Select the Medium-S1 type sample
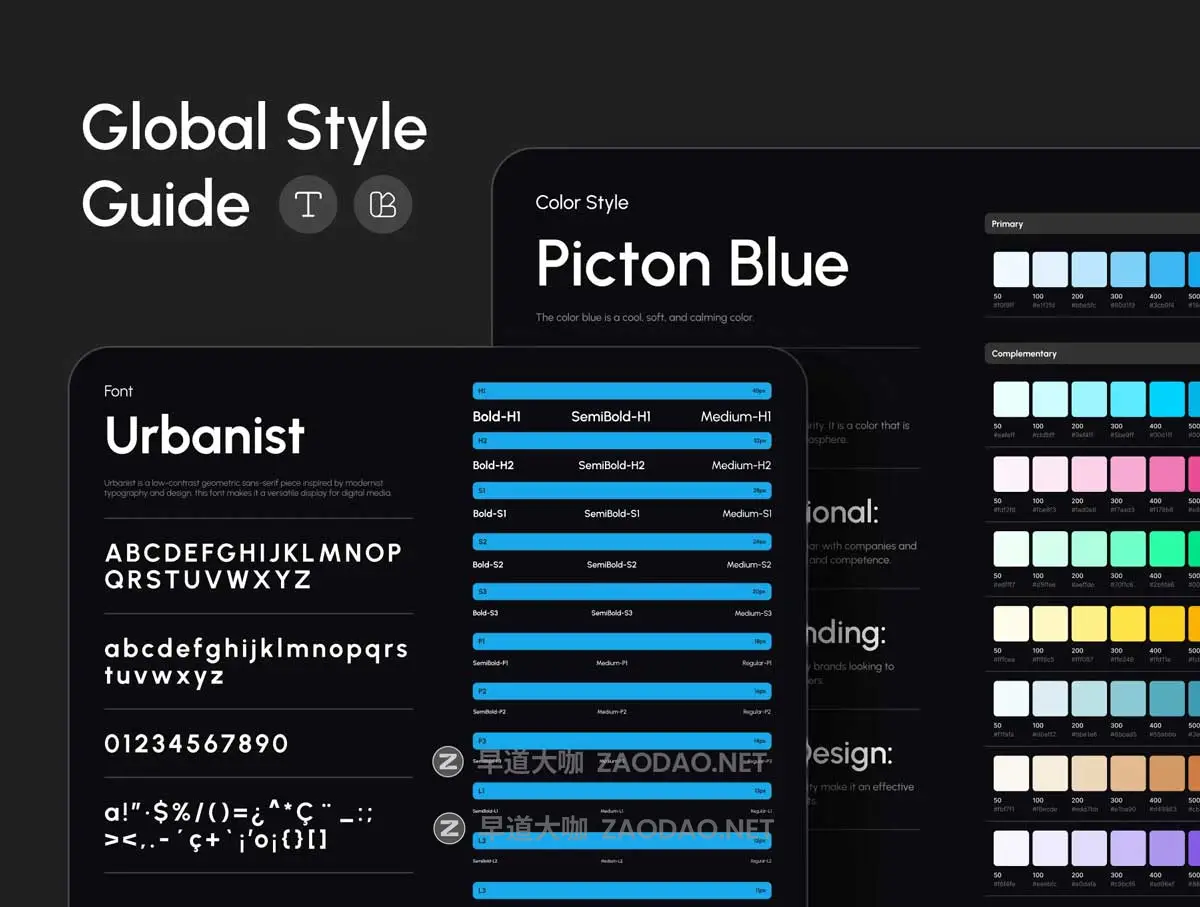The height and width of the screenshot is (907, 1200). (x=746, y=514)
